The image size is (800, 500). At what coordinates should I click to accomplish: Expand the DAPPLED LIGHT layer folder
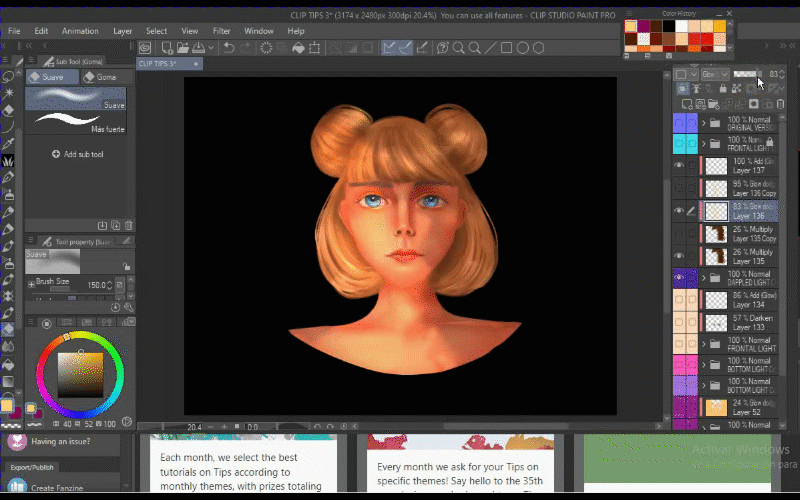tap(704, 277)
